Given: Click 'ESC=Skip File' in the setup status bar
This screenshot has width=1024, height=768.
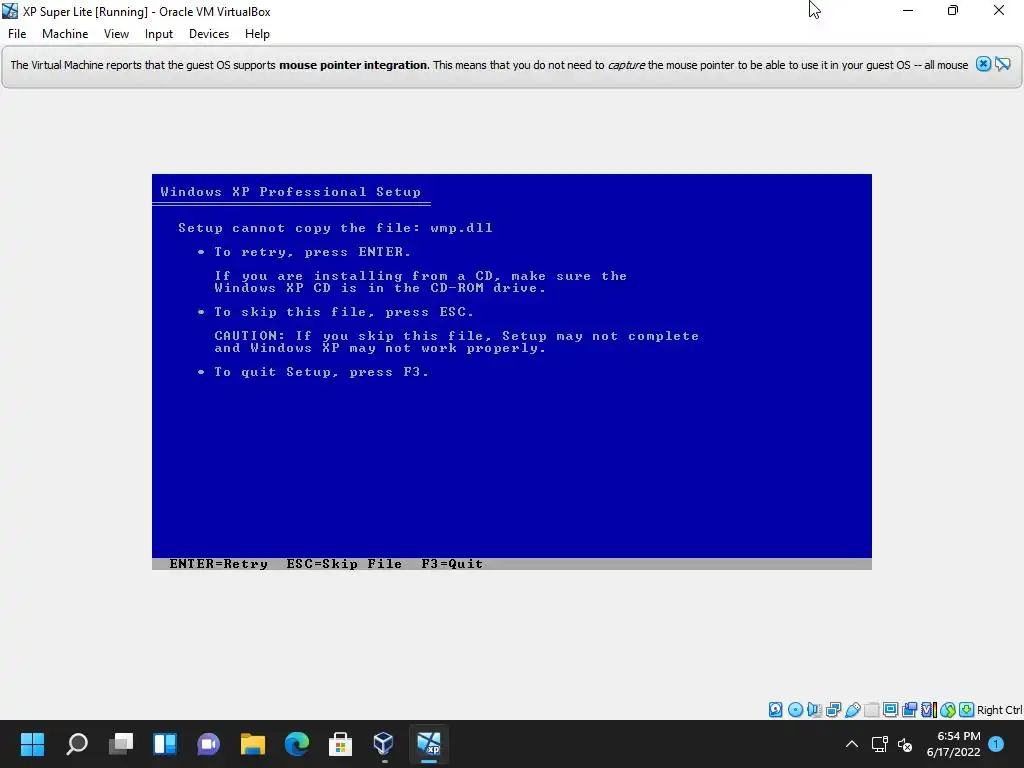Looking at the screenshot, I should click(344, 564).
